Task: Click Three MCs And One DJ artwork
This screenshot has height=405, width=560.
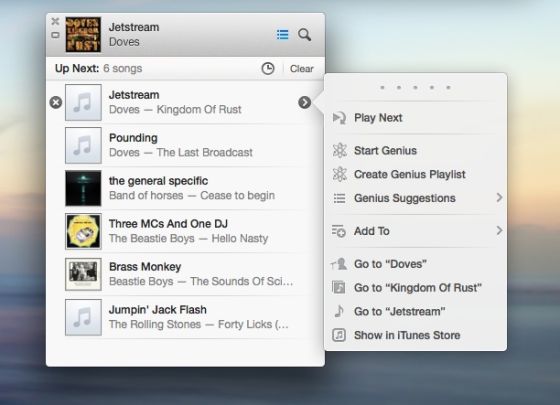Action: click(x=83, y=231)
